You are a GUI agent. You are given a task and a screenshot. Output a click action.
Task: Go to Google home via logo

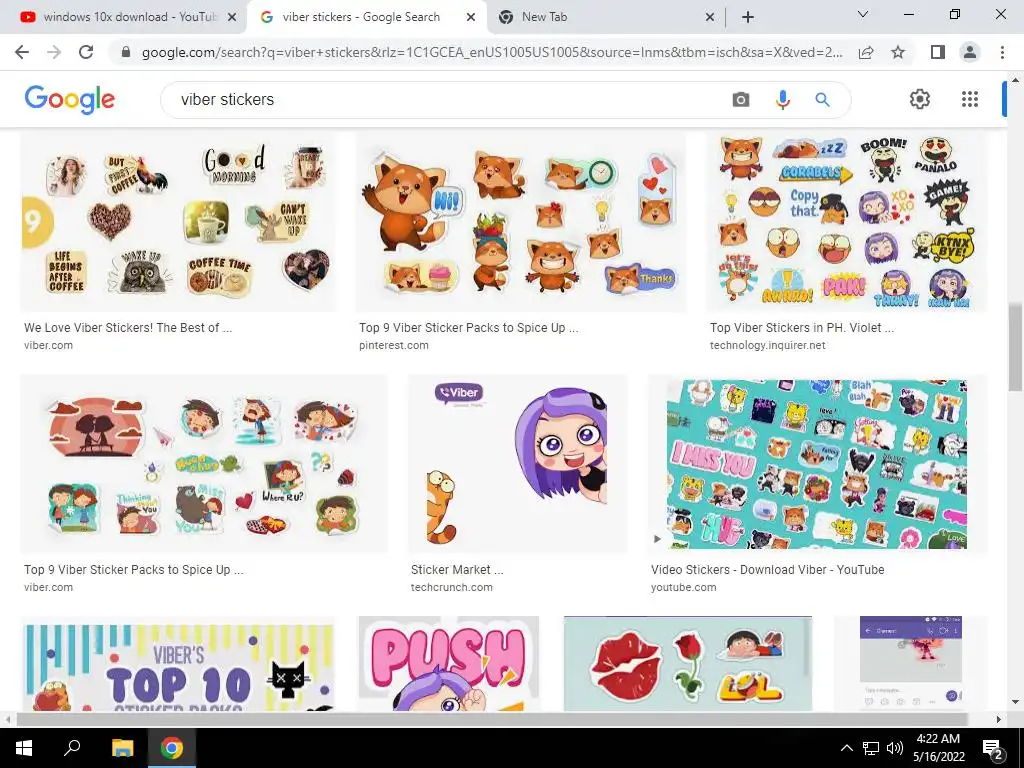69,99
